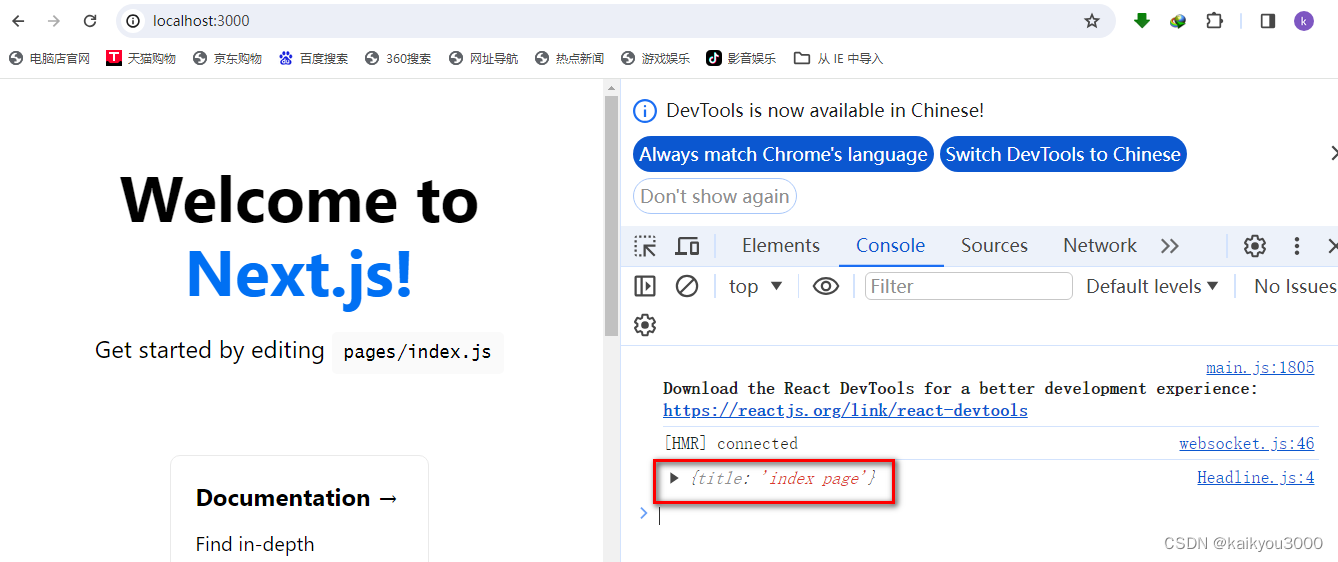Open the 网址导航 bookmark
Screen dimensions: 1338x562
tap(484, 59)
